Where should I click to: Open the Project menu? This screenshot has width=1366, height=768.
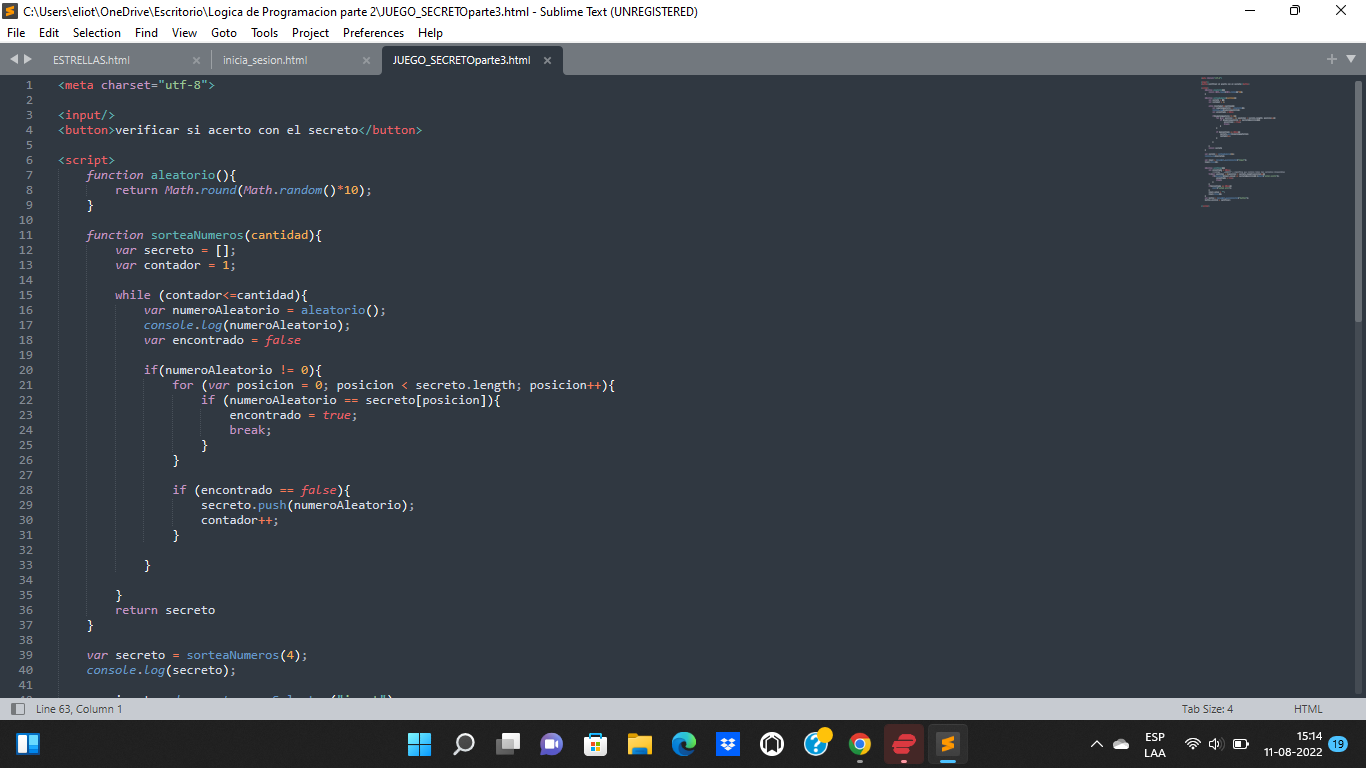(310, 33)
